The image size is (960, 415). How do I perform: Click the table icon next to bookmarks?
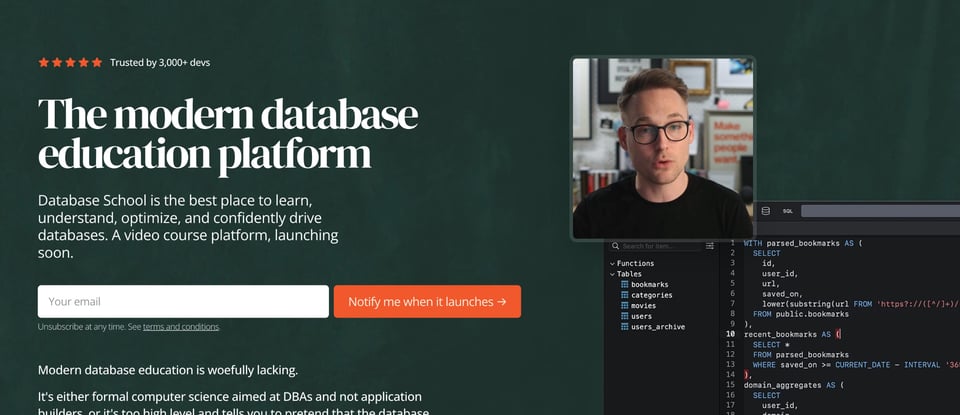click(x=624, y=285)
